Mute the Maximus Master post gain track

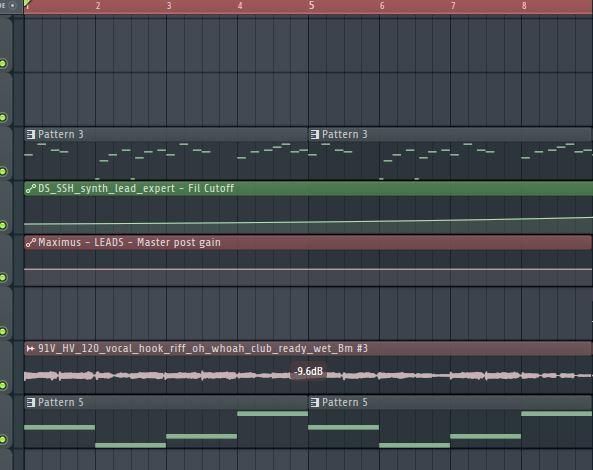tap(3, 278)
